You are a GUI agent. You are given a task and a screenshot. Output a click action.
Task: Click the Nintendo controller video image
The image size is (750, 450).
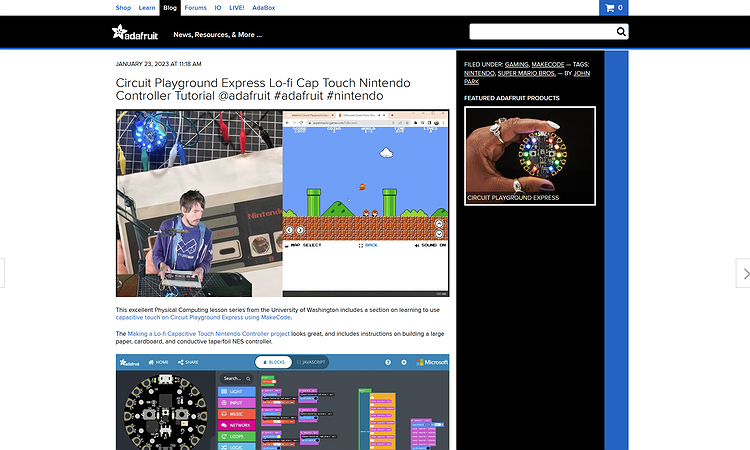tap(282, 203)
